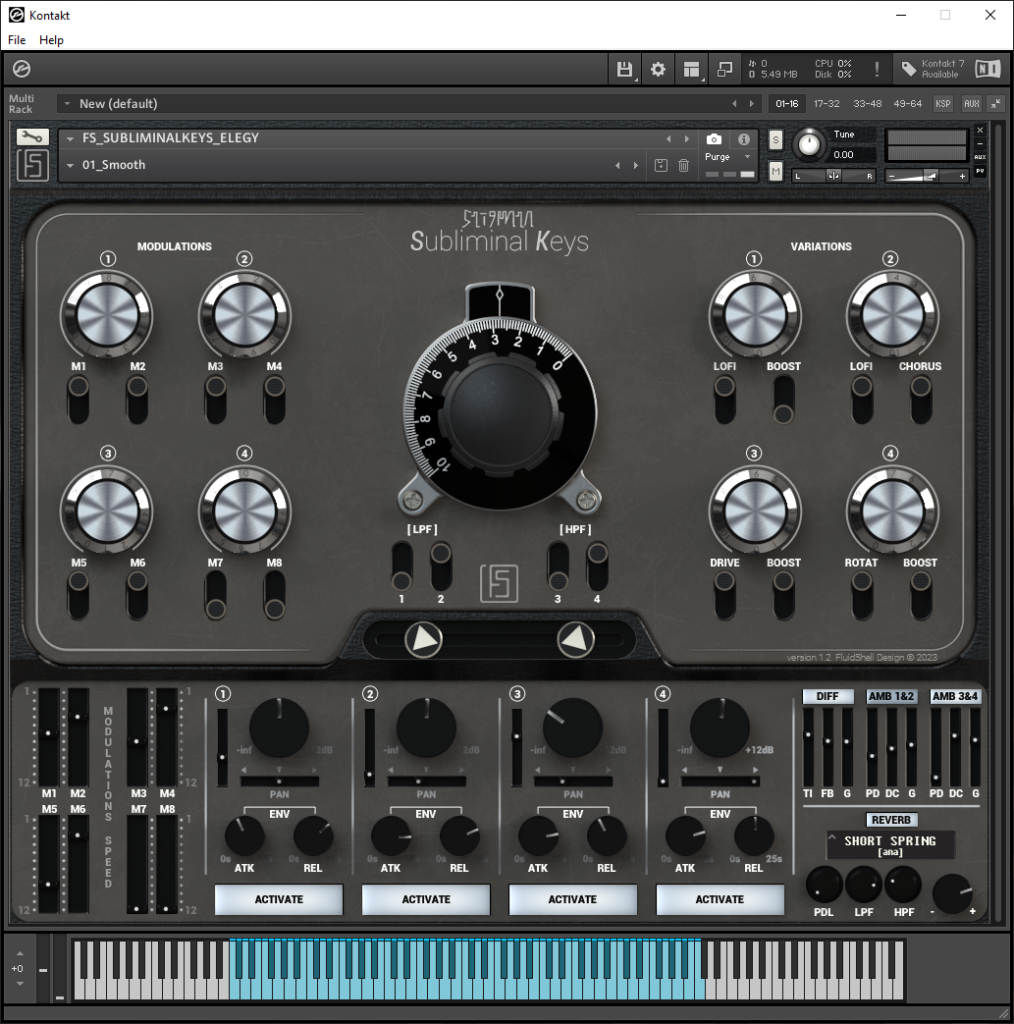Viewport: 1014px width, 1024px height.
Task: Toggle the ROTAT switch
Action: click(862, 595)
